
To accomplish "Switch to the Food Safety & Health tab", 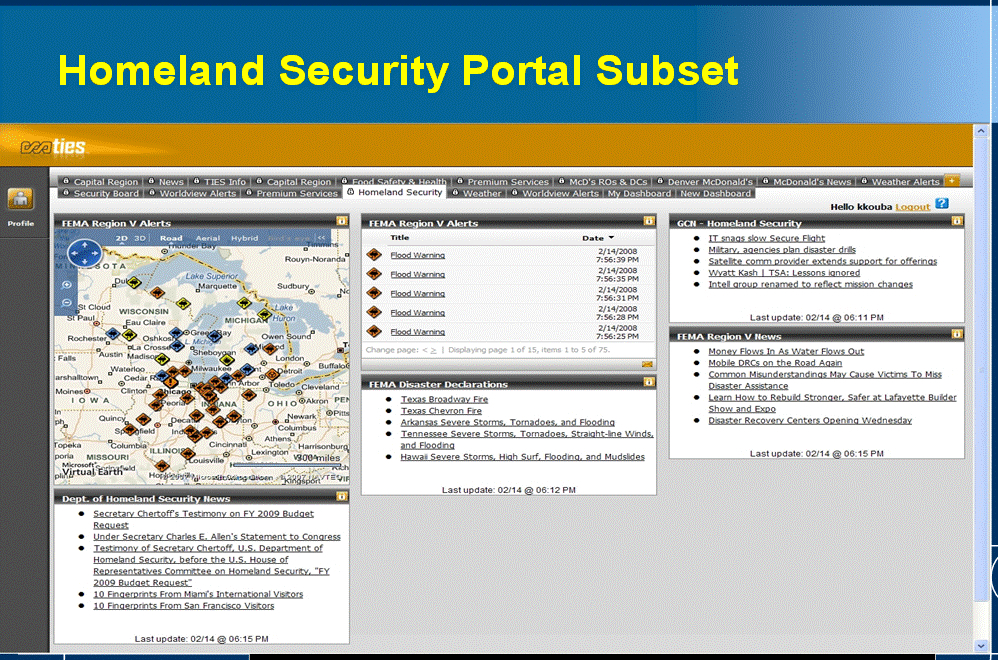I will (393, 181).
